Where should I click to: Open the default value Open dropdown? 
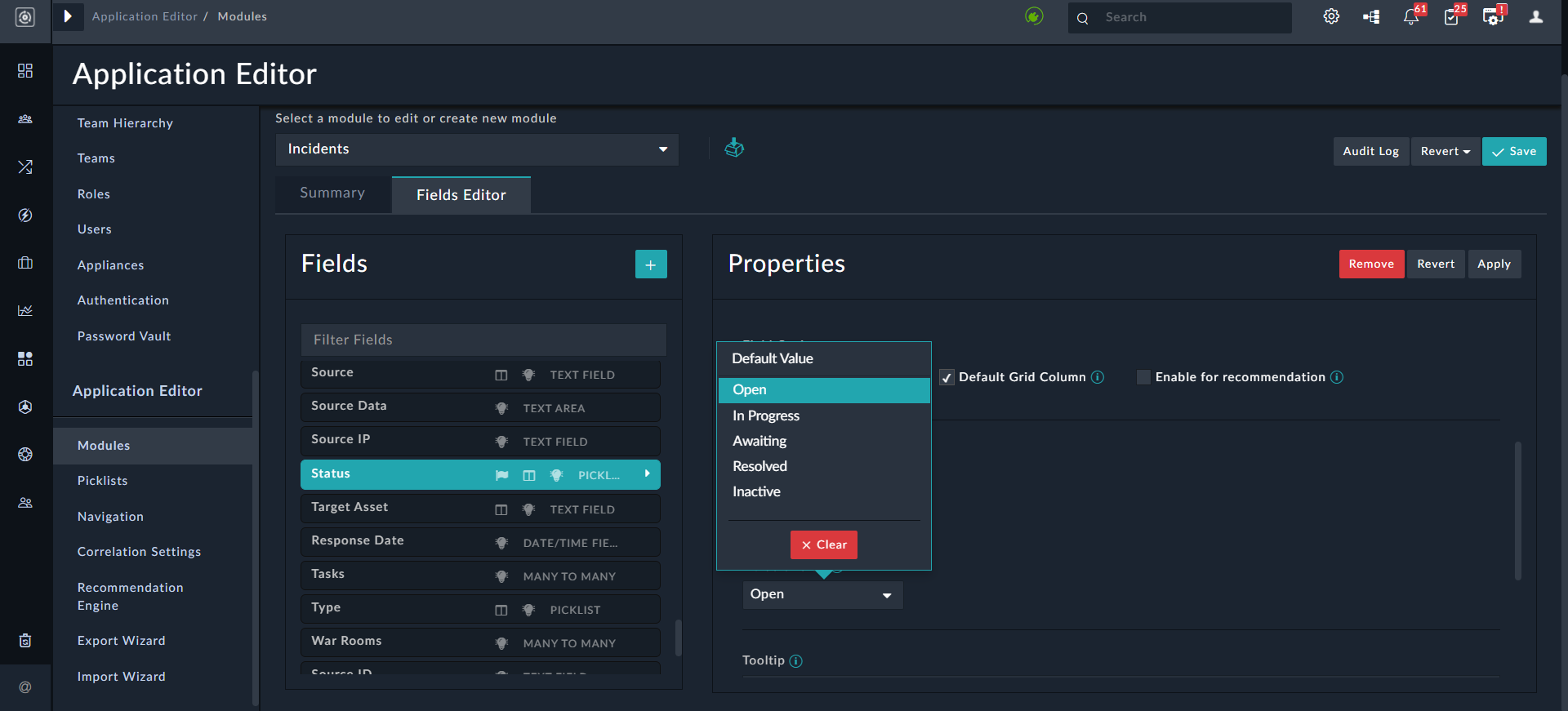[822, 594]
